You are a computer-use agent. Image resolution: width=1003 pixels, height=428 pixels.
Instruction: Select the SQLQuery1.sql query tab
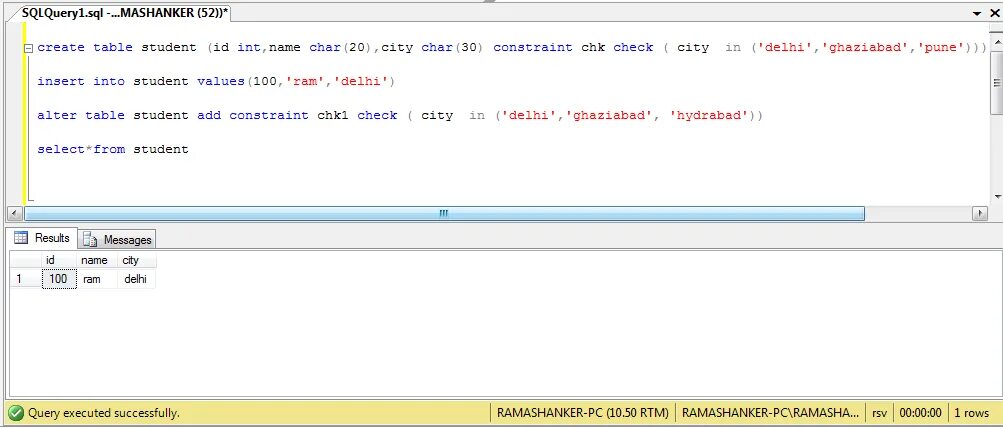point(125,13)
